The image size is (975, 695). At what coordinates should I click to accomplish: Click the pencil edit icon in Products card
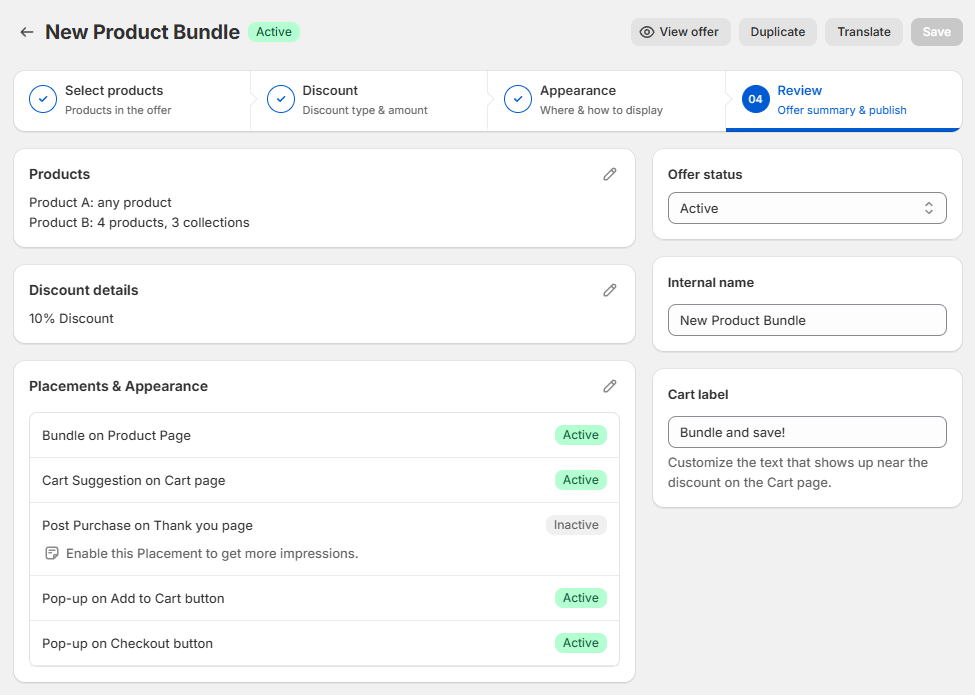coord(609,174)
